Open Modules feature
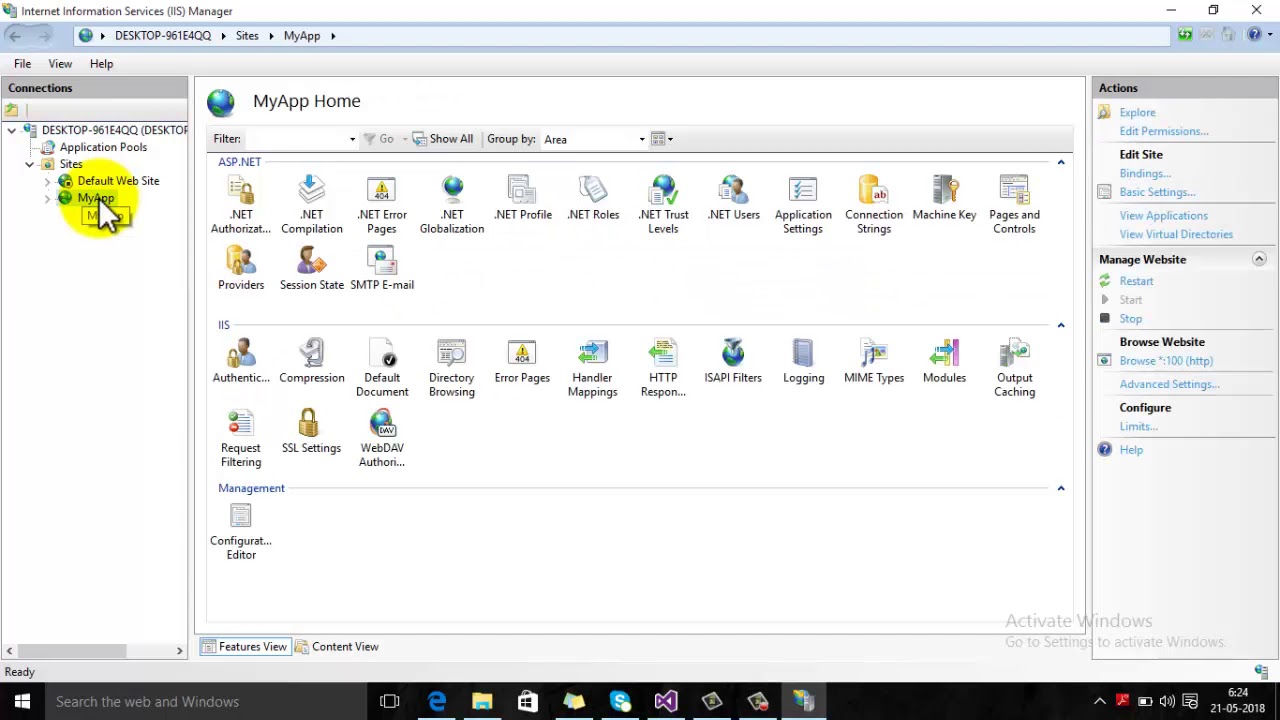 click(944, 362)
